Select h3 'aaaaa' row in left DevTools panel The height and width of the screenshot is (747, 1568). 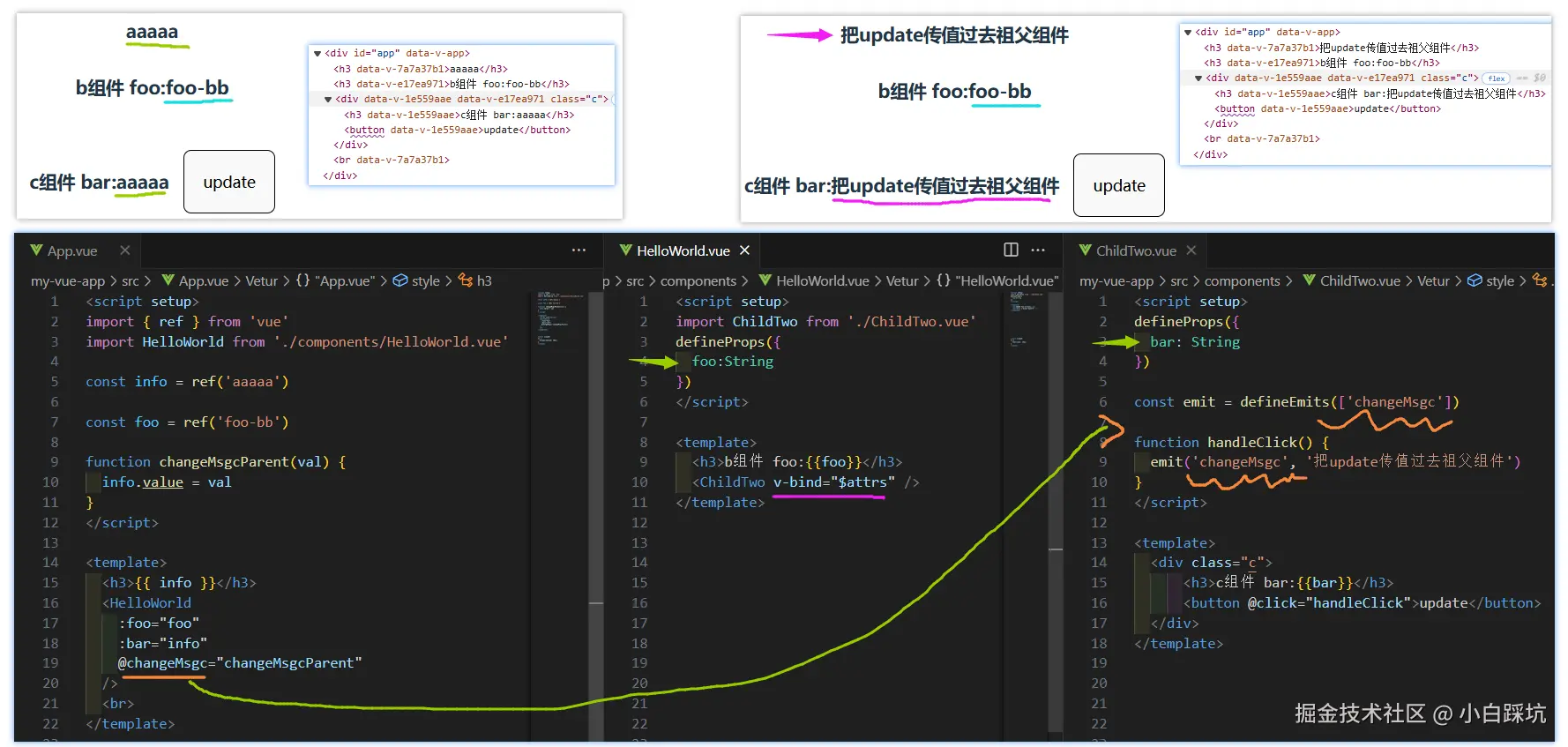tap(420, 69)
